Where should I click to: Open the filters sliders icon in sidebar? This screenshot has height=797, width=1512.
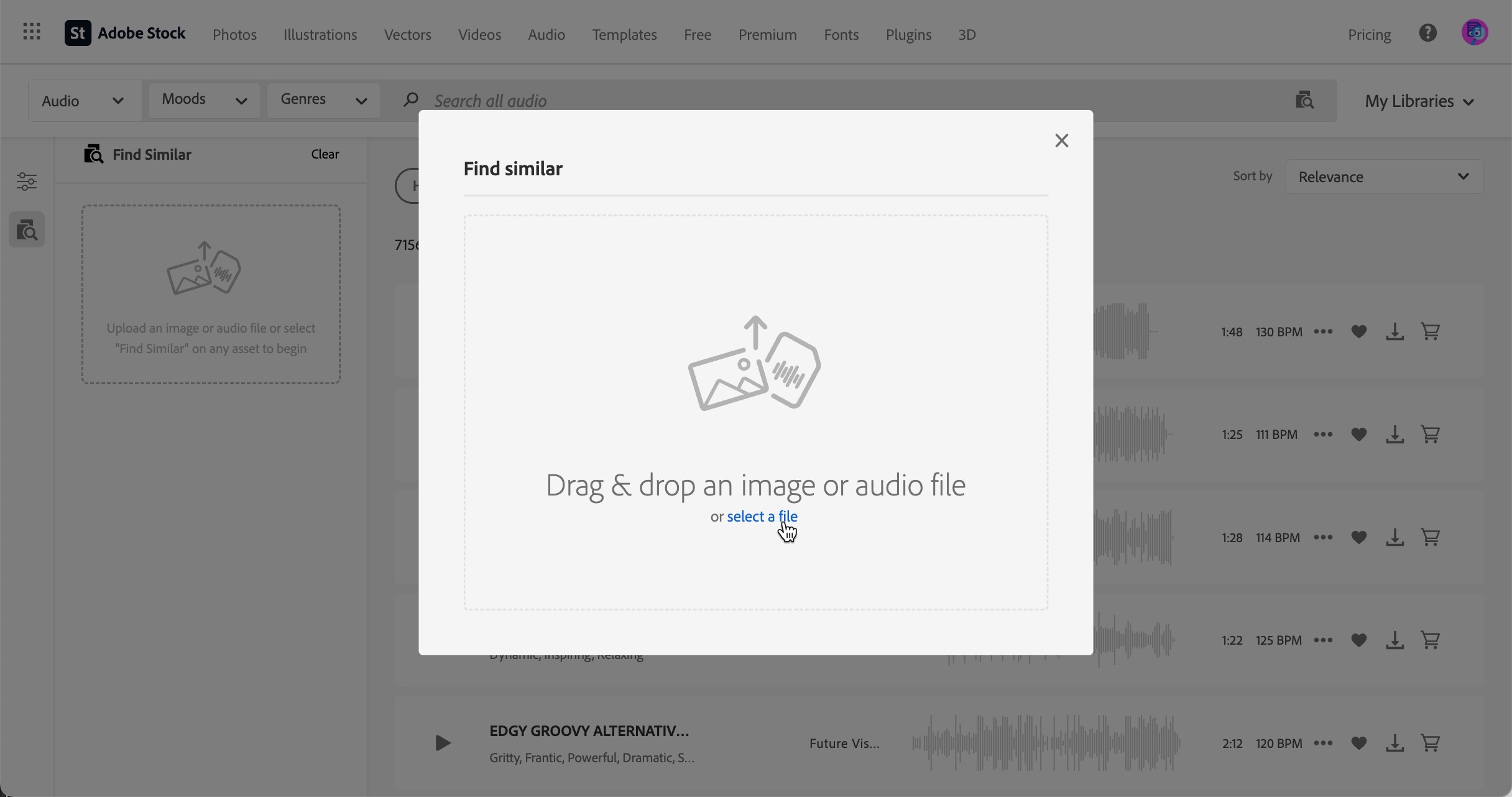pyautogui.click(x=26, y=182)
